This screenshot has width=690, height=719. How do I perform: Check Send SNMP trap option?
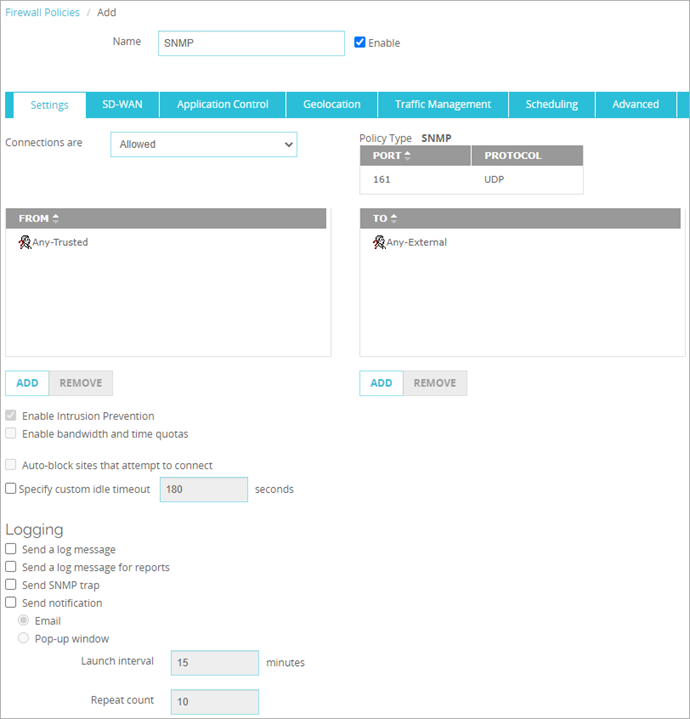(x=11, y=585)
